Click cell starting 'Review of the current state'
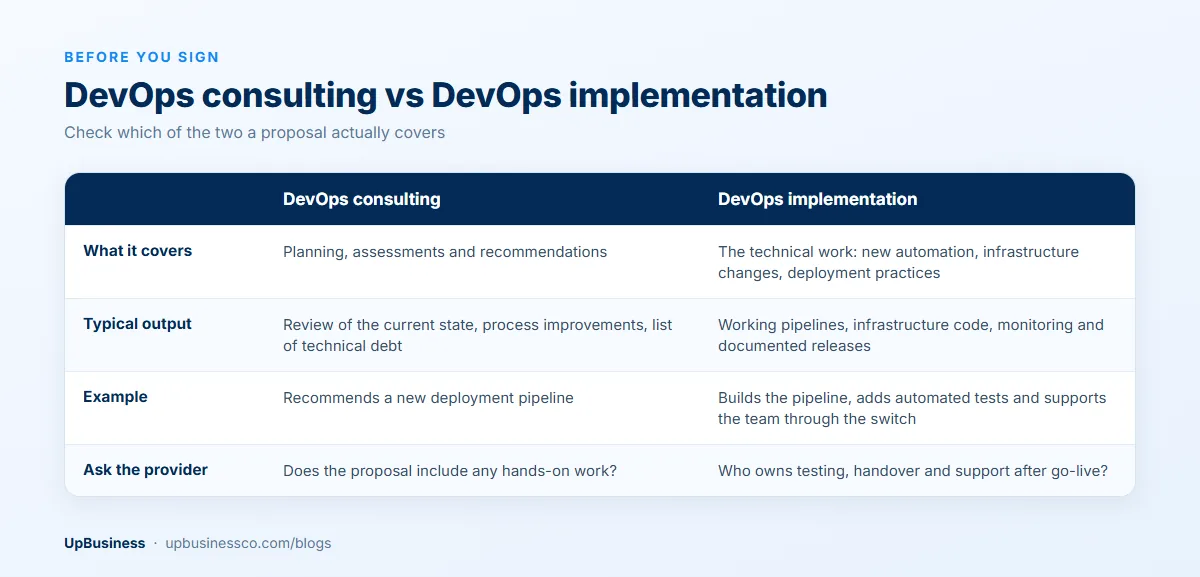1200x577 pixels. 478,335
